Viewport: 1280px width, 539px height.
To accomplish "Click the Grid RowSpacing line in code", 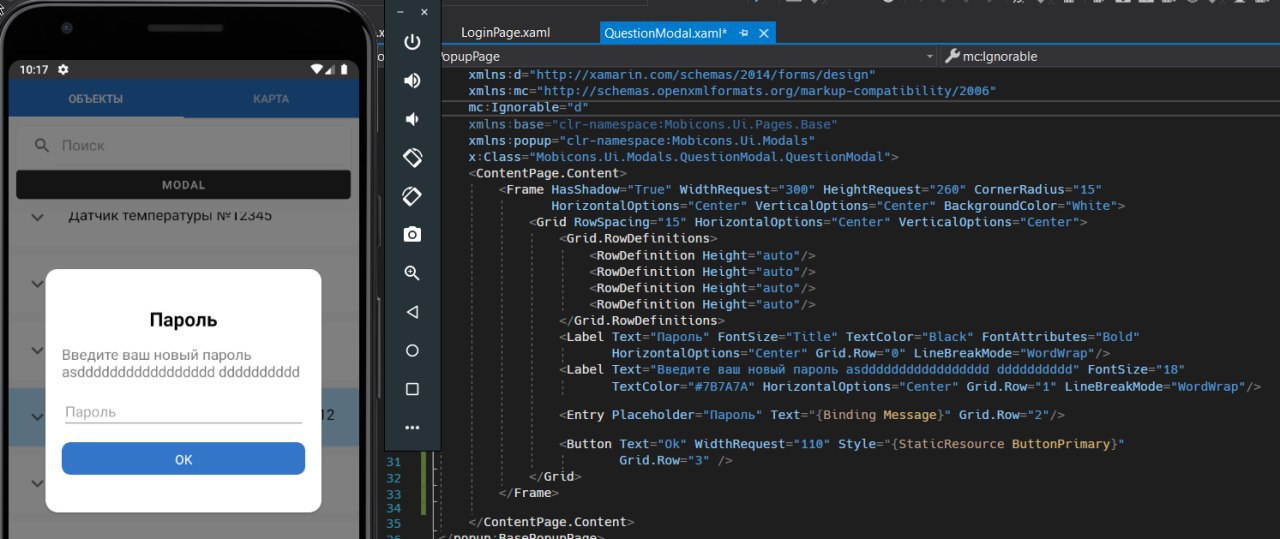I will pos(807,222).
